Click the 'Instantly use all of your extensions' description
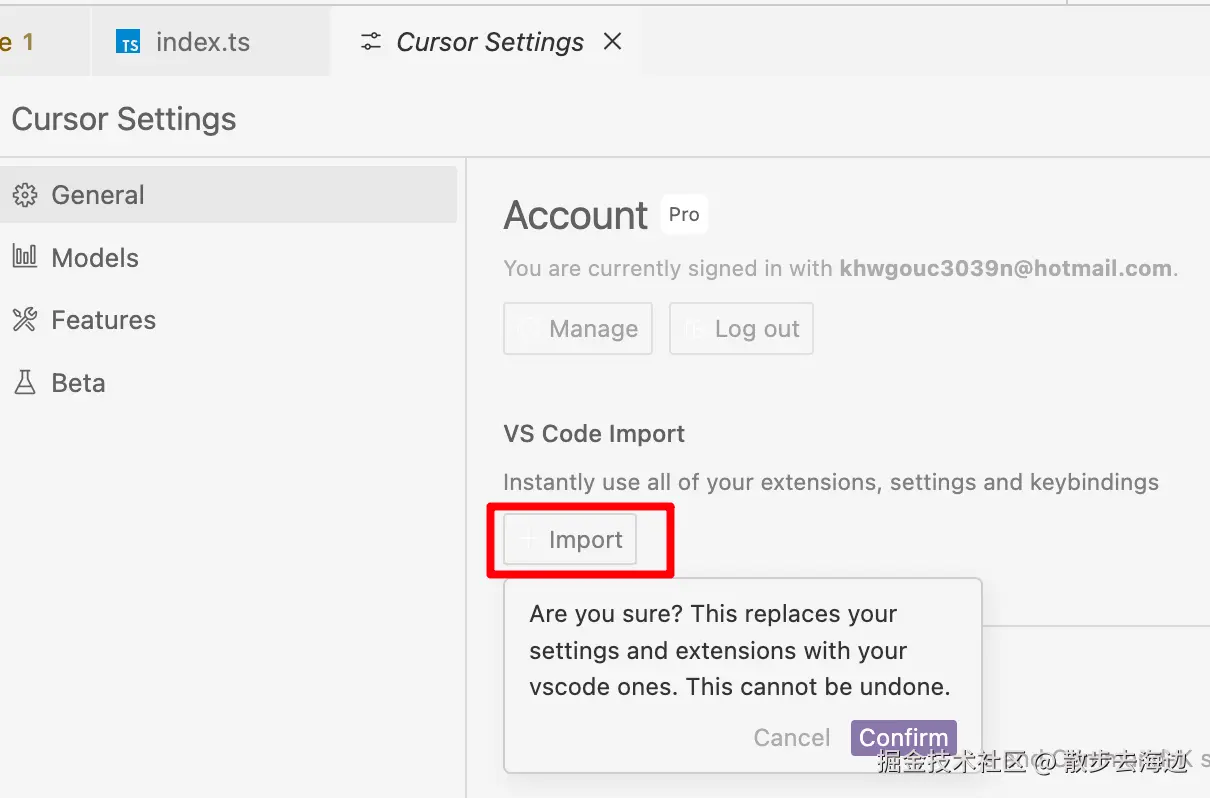Viewport: 1210px width, 798px height. pos(831,482)
